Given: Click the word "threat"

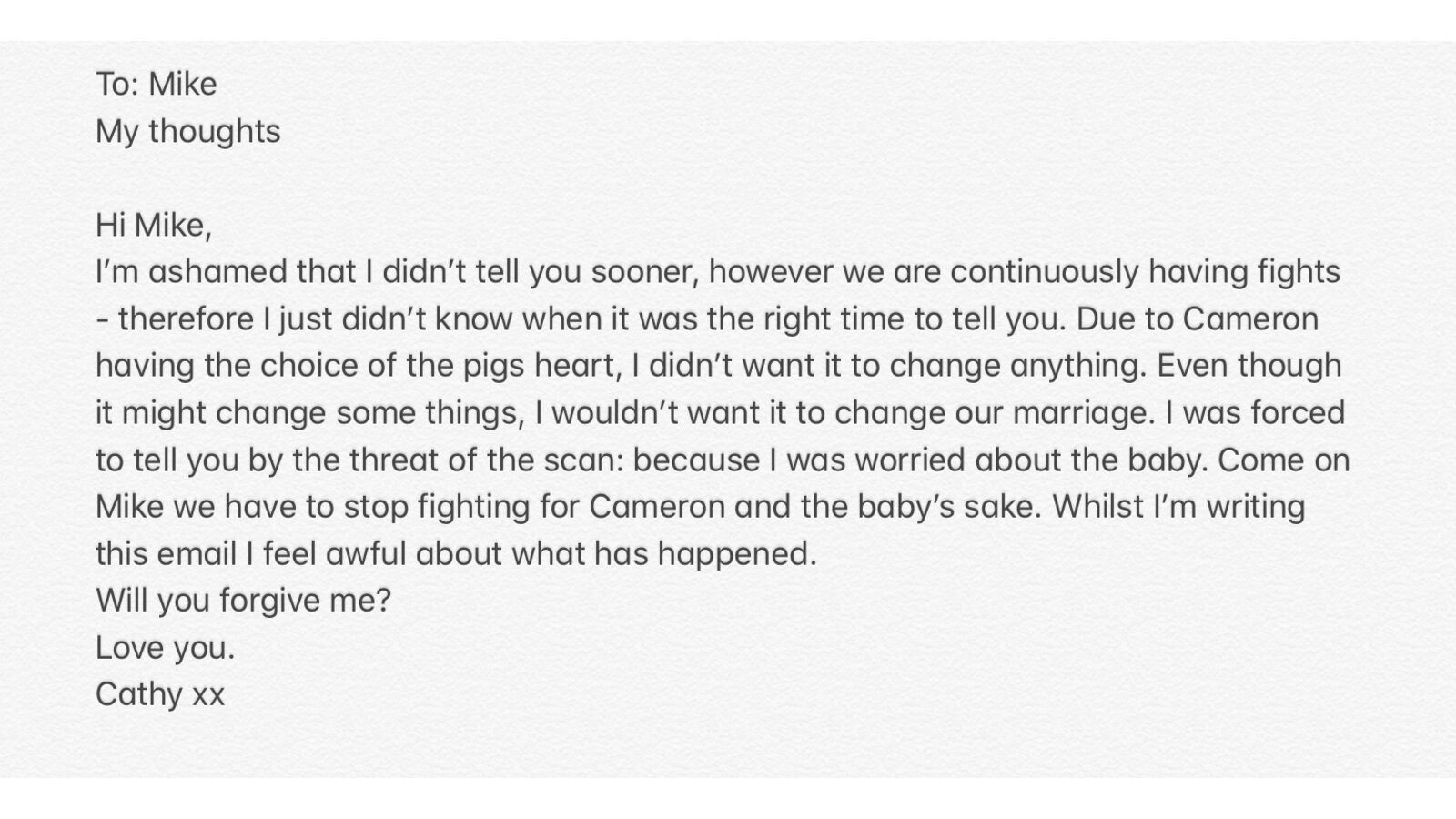Looking at the screenshot, I should click(391, 460).
